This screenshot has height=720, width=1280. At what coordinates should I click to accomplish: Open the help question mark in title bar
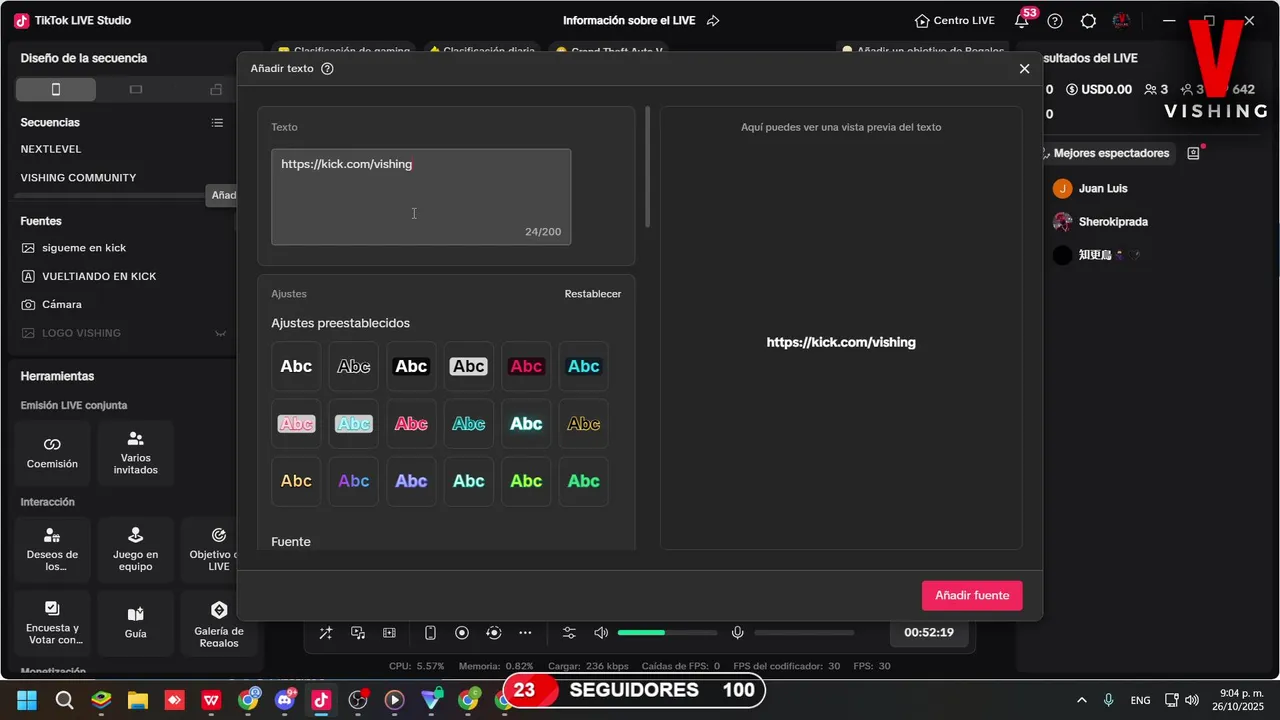click(1055, 21)
